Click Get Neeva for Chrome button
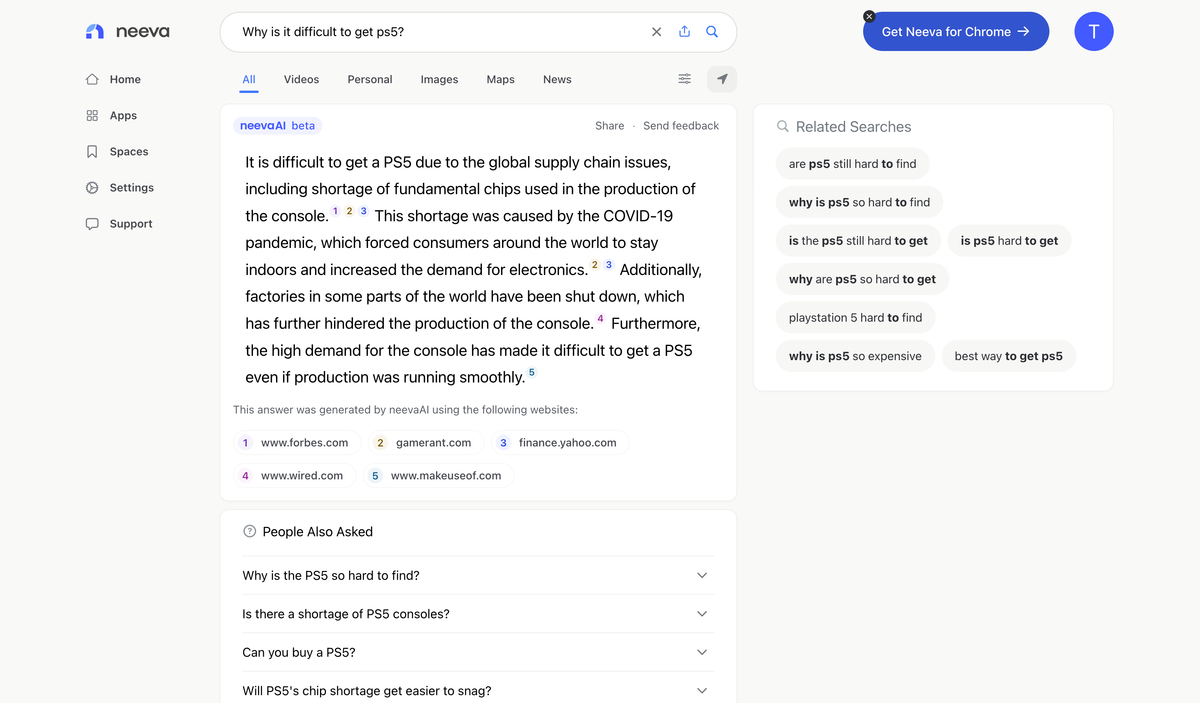The width and height of the screenshot is (1200, 703). click(956, 32)
